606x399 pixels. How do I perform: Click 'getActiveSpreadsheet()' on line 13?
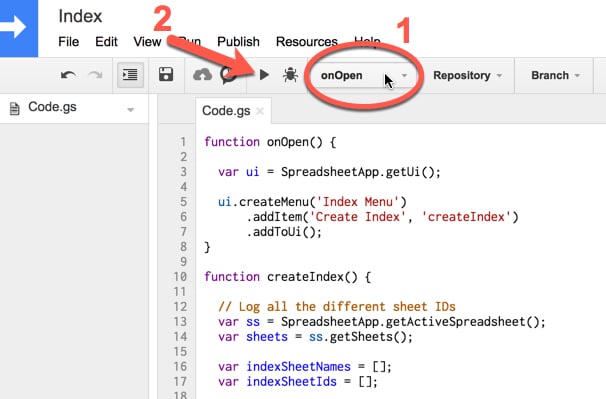click(x=462, y=322)
